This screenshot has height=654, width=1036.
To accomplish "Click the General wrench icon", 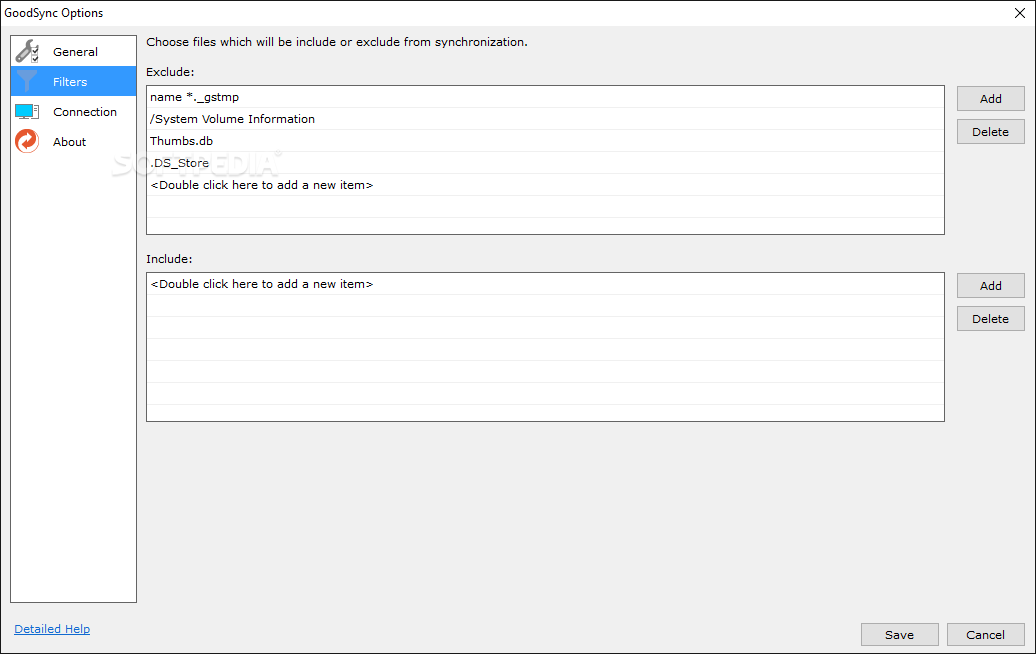I will pos(27,51).
